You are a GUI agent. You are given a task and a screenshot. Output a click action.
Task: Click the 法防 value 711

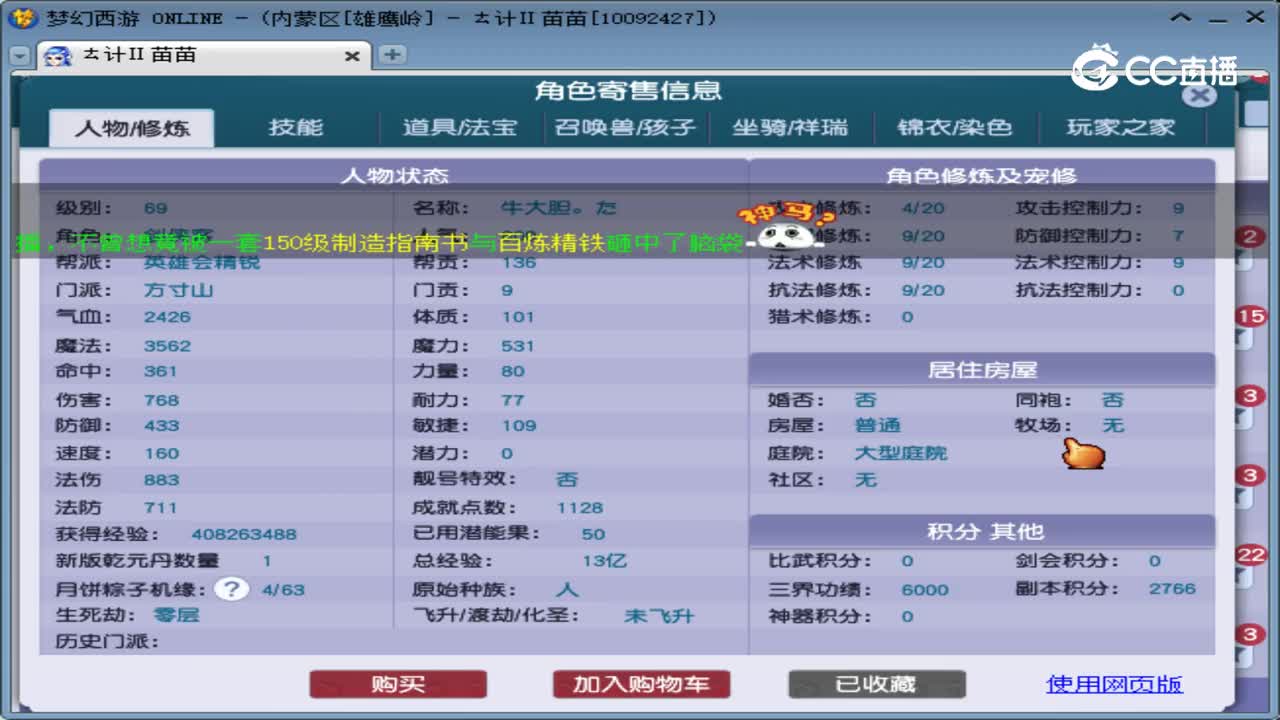click(160, 507)
